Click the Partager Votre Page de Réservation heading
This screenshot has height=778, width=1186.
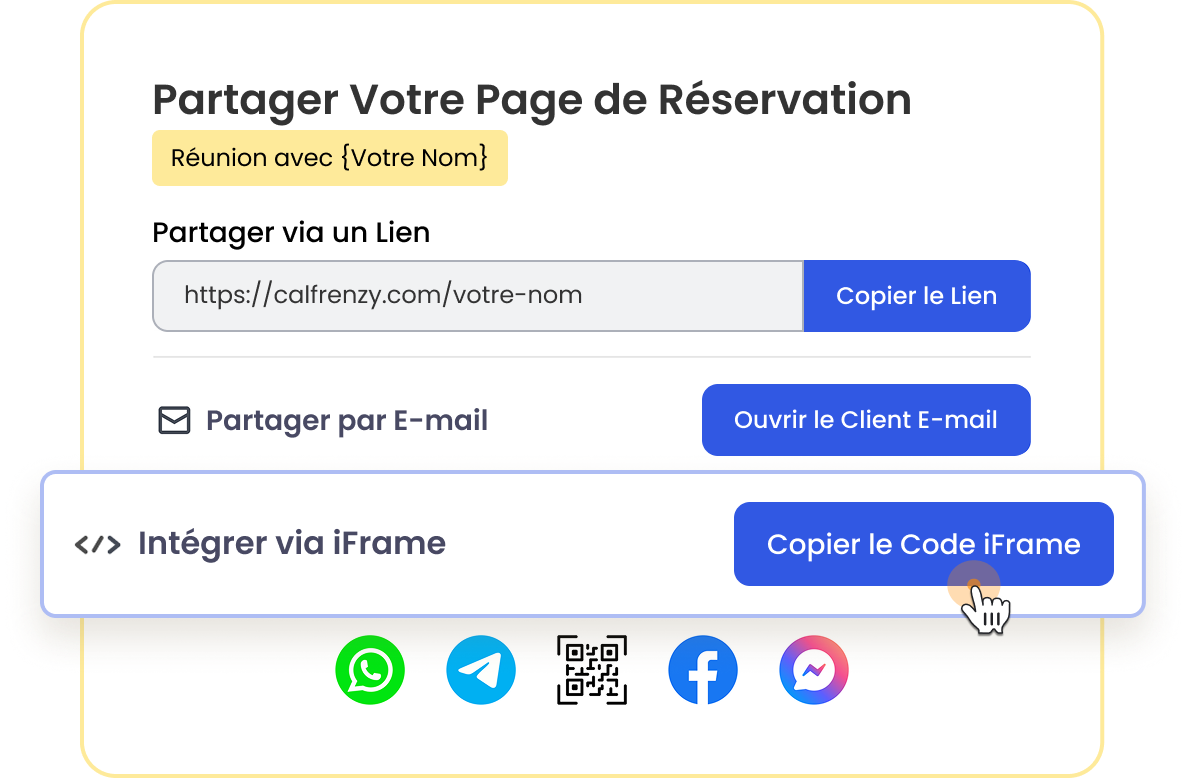pos(531,100)
